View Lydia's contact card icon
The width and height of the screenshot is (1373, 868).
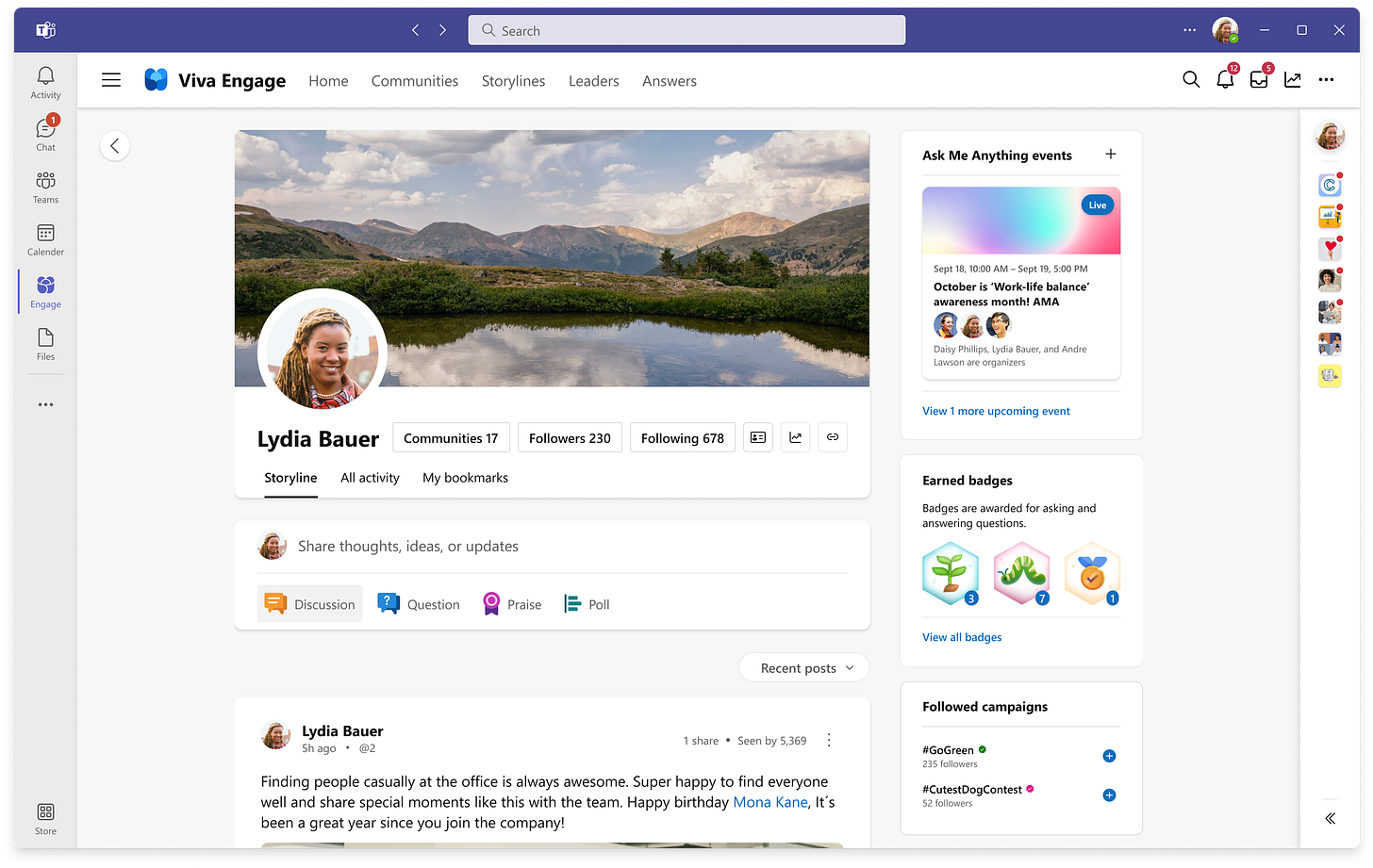tap(757, 436)
